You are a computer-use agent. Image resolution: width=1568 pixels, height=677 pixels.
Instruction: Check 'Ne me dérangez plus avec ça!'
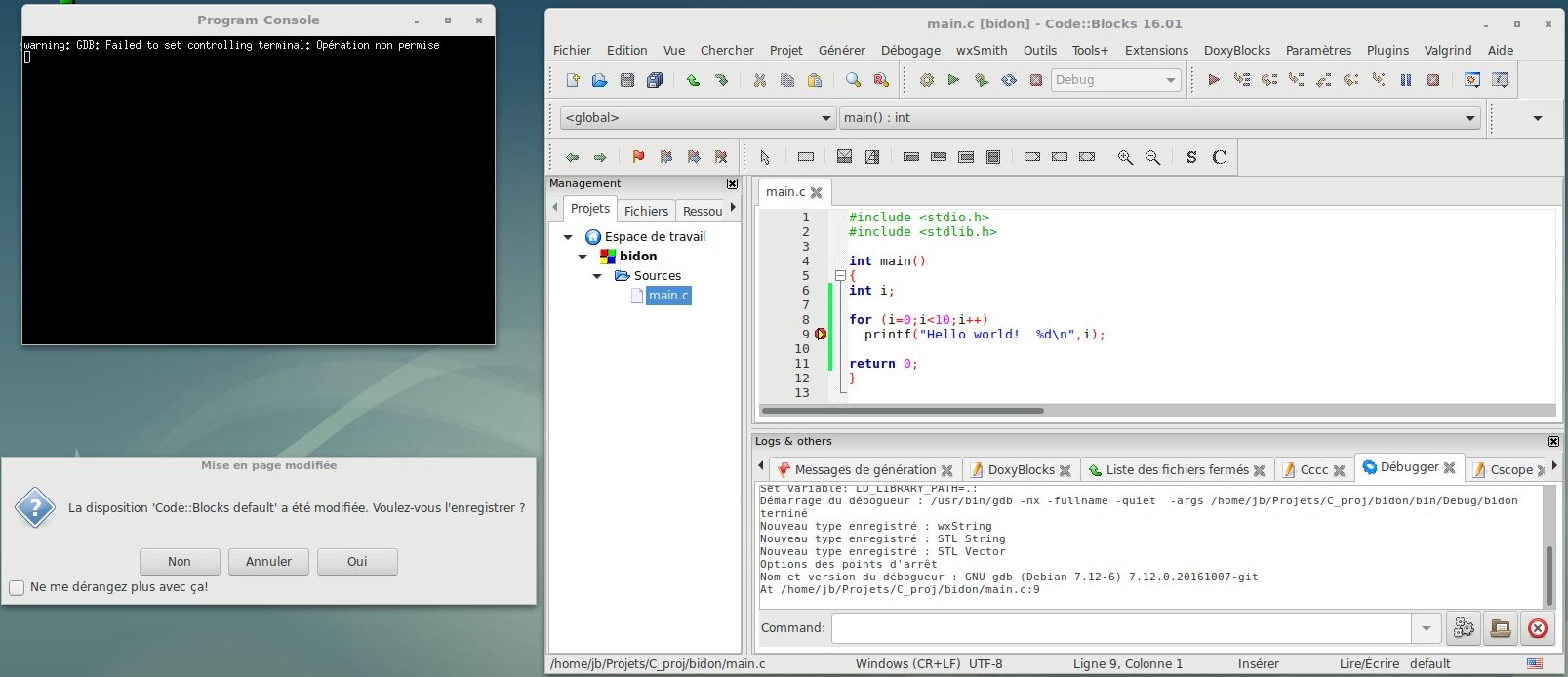(x=17, y=587)
